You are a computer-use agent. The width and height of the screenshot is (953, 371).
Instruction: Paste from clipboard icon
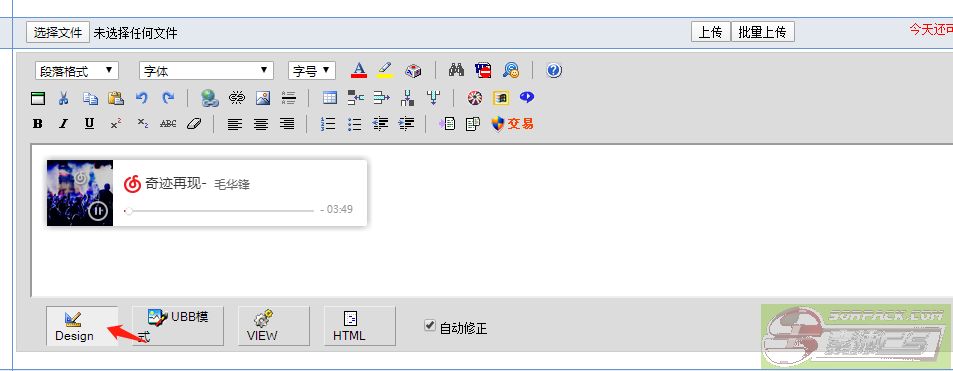[x=116, y=97]
